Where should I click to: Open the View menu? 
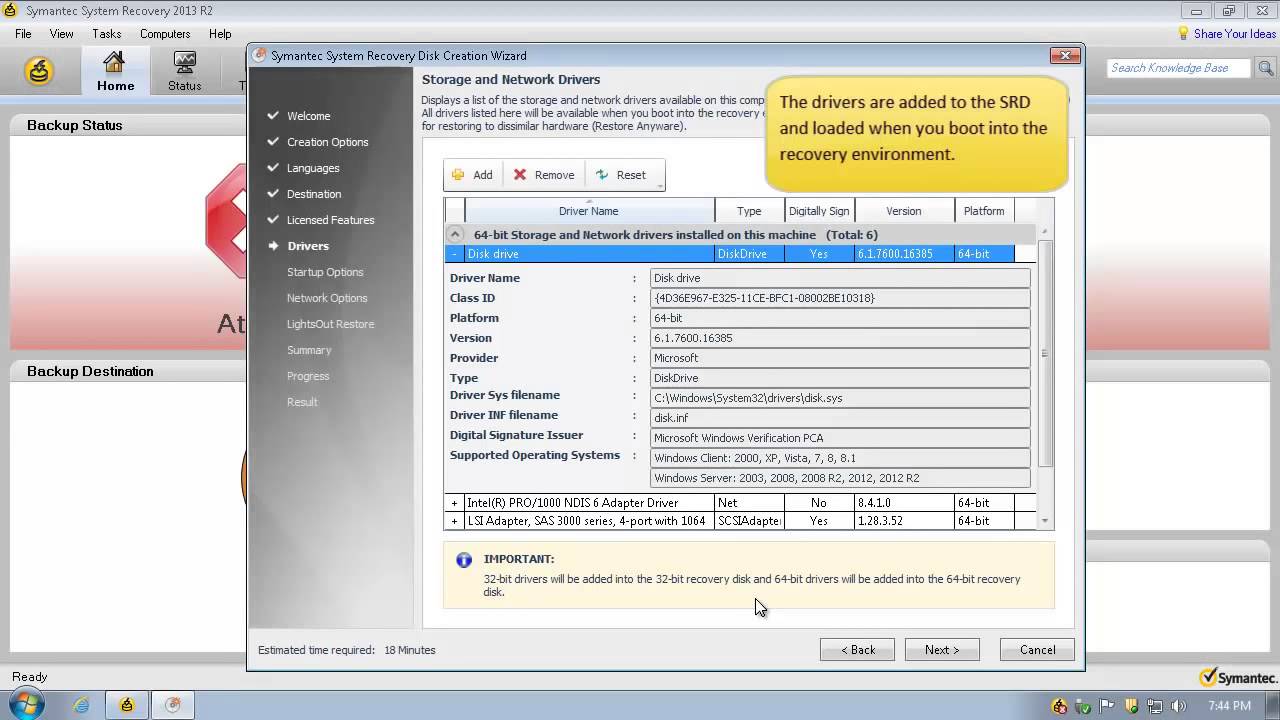tap(61, 33)
